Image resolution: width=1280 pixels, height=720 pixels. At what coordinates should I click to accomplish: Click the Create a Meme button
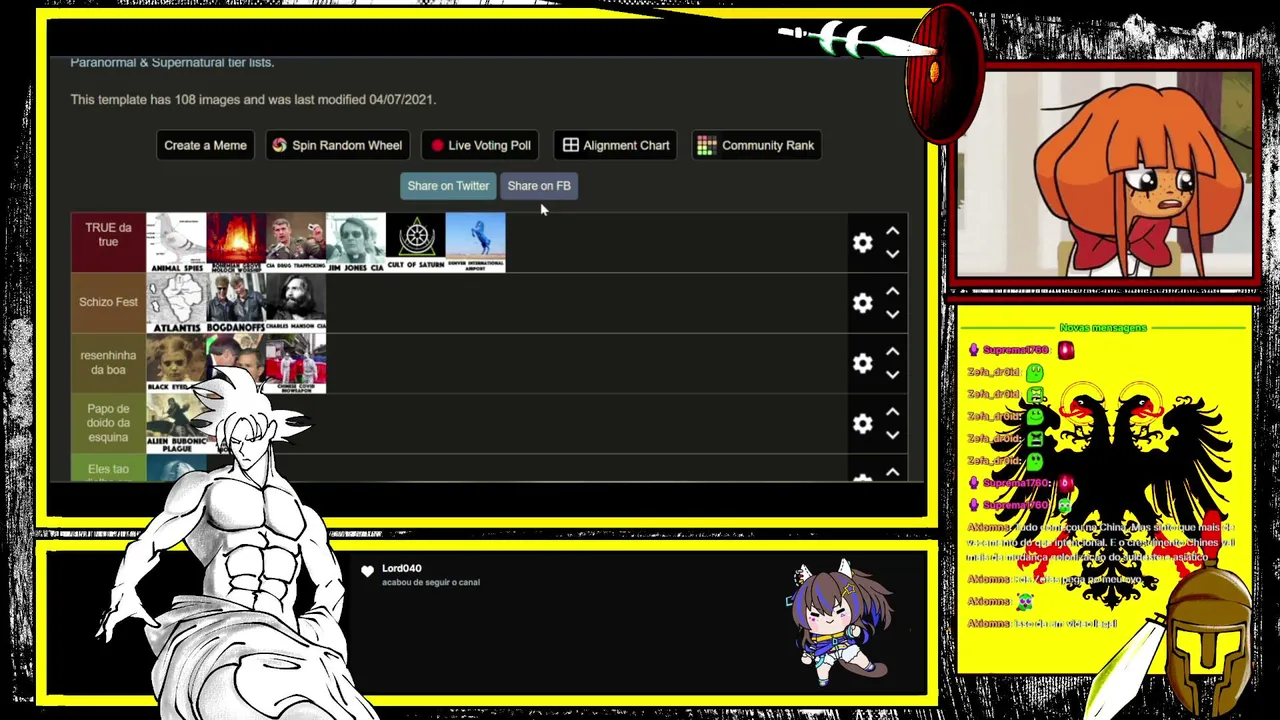pos(205,145)
